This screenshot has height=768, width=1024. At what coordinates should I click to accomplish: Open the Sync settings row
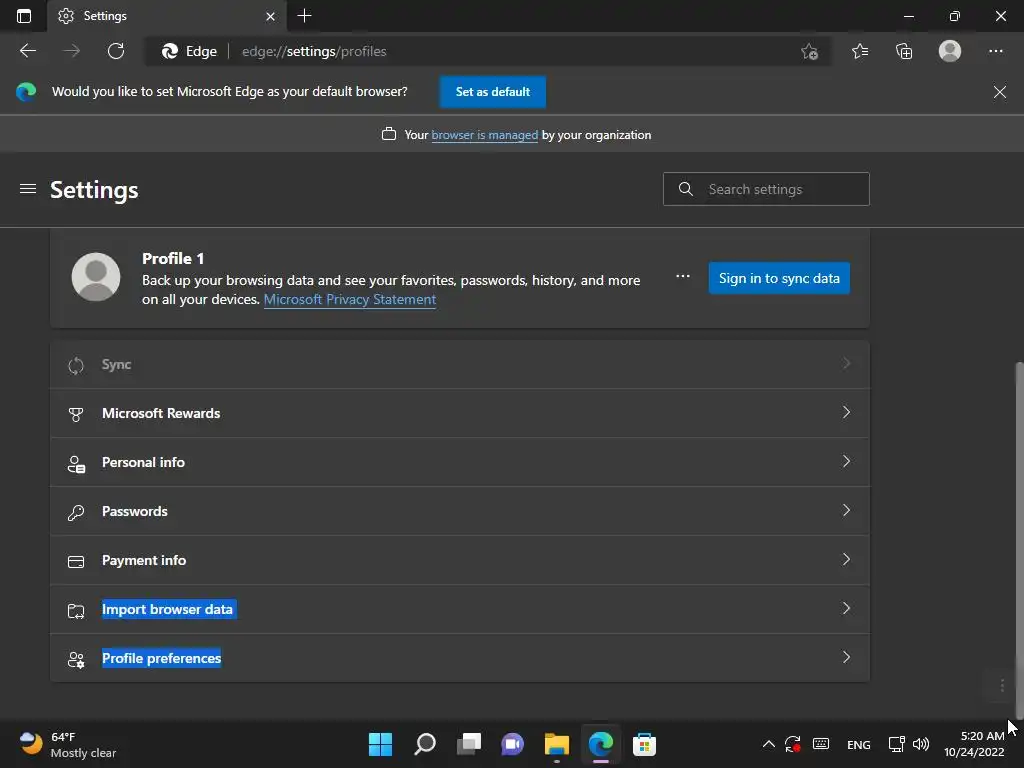[460, 364]
